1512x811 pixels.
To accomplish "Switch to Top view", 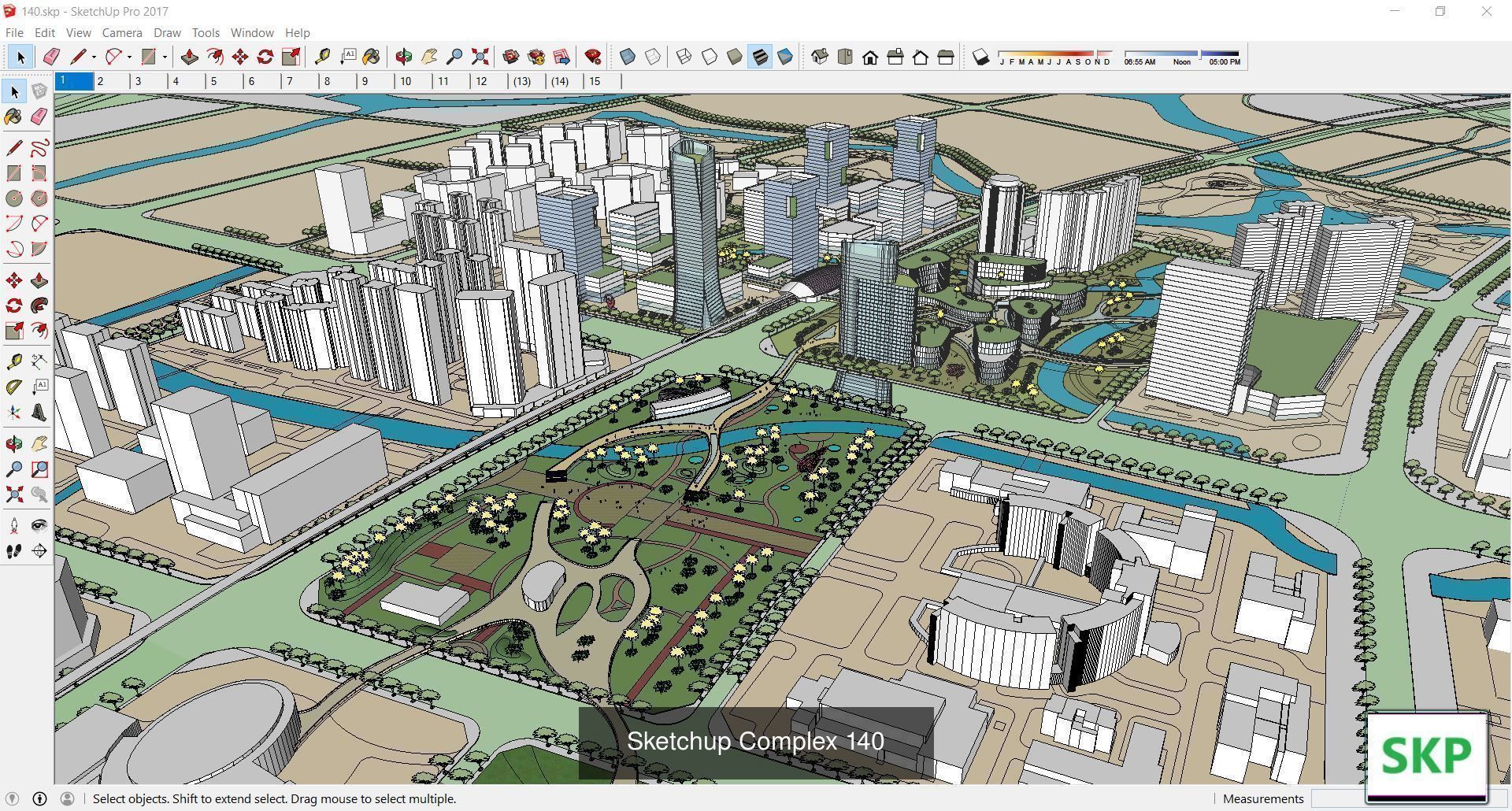I will coord(845,57).
